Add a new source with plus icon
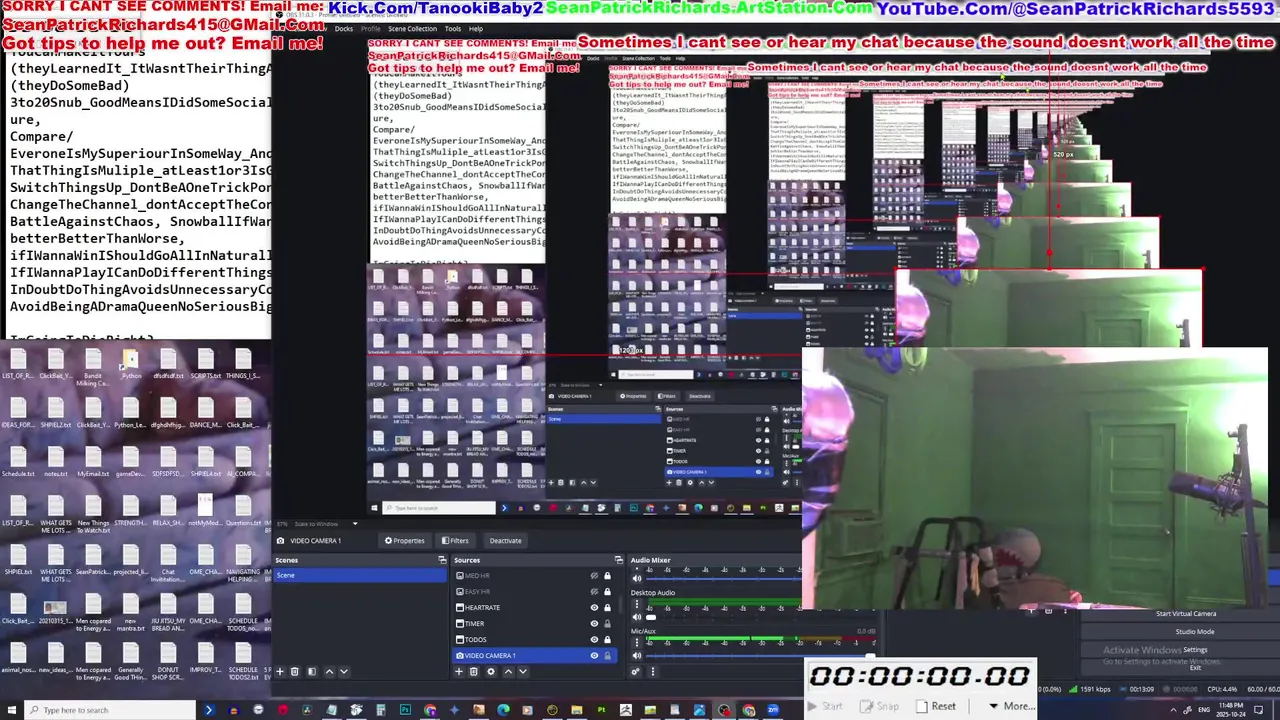The image size is (1280, 720). point(459,671)
